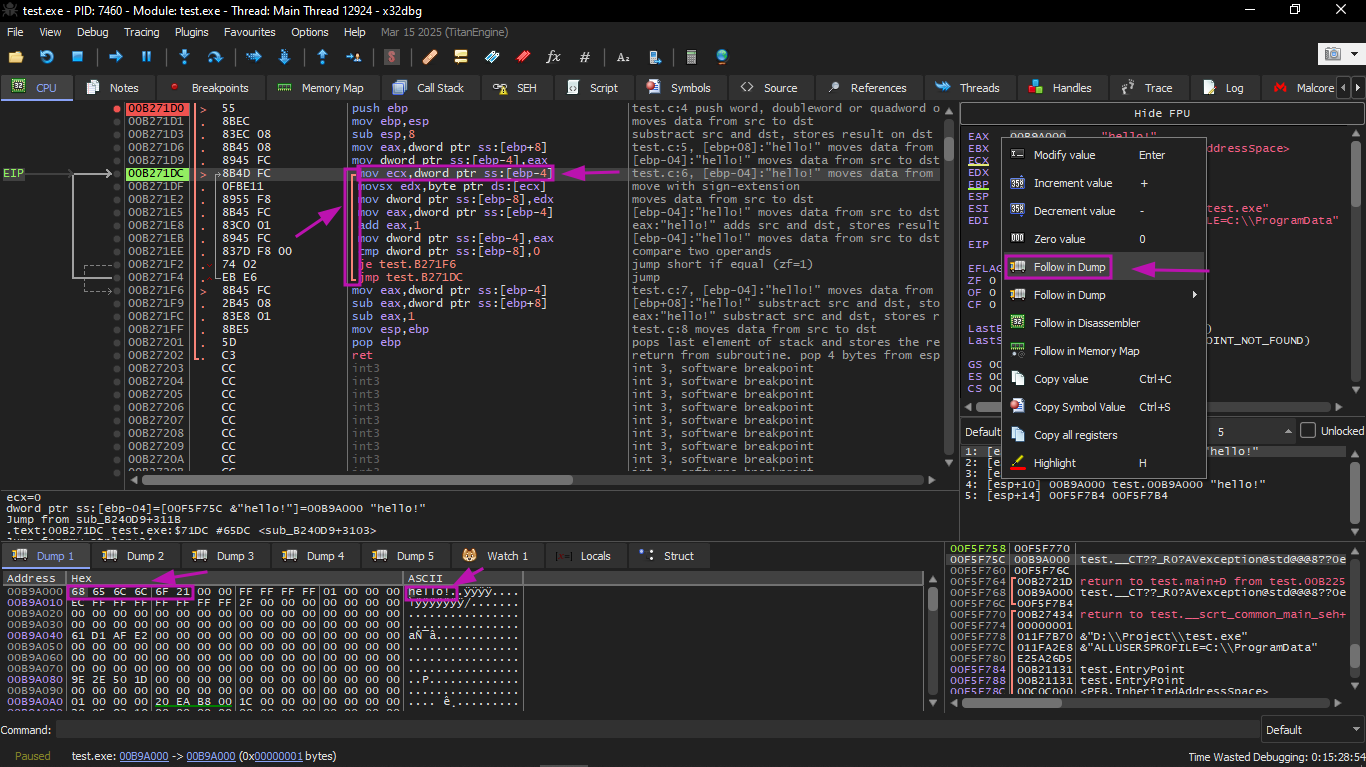Open the Assemble (fx) toolbar icon
1366x767 pixels.
pyautogui.click(x=552, y=57)
